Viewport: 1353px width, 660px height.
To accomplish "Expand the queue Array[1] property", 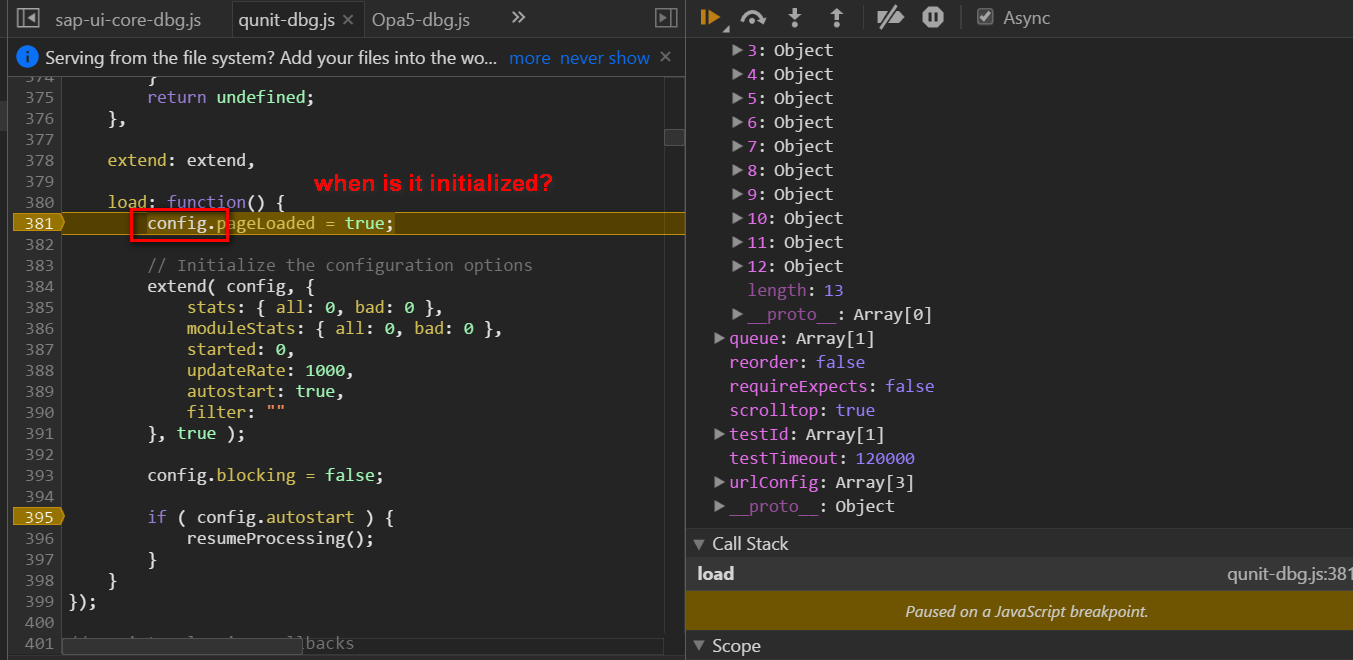I will (720, 338).
